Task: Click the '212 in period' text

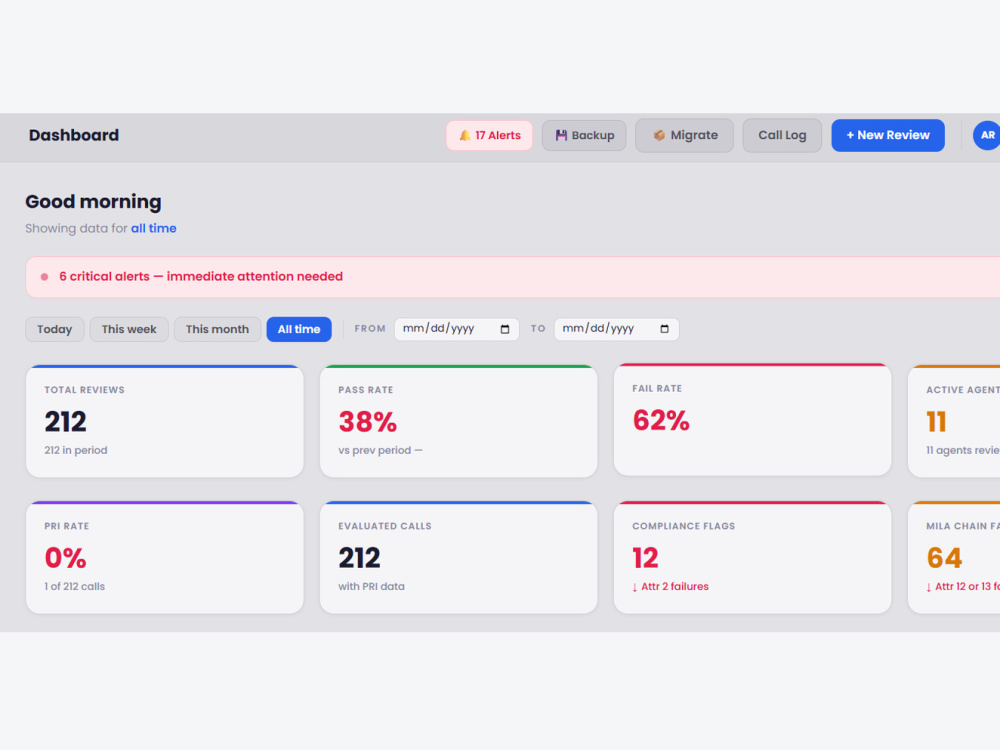Action: [76, 450]
